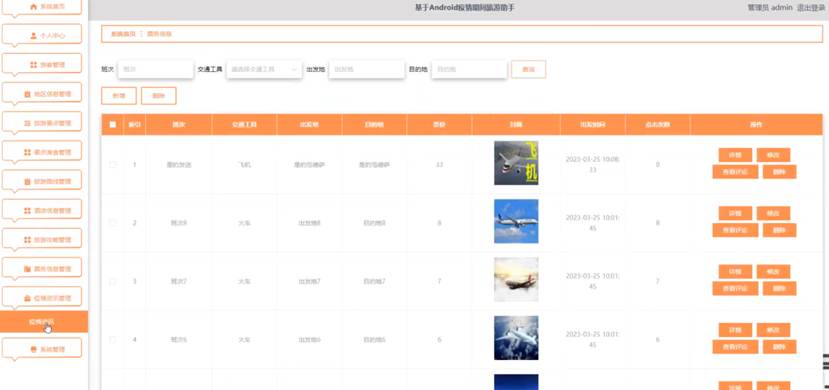Click the 新增 add button
829x390 pixels.
point(119,96)
